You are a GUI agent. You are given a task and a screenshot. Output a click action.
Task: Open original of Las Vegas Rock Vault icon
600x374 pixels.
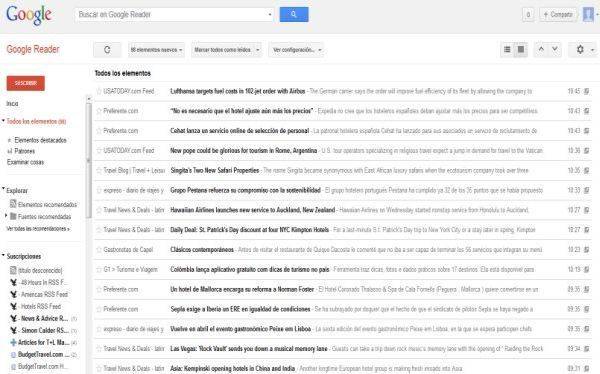coord(586,349)
